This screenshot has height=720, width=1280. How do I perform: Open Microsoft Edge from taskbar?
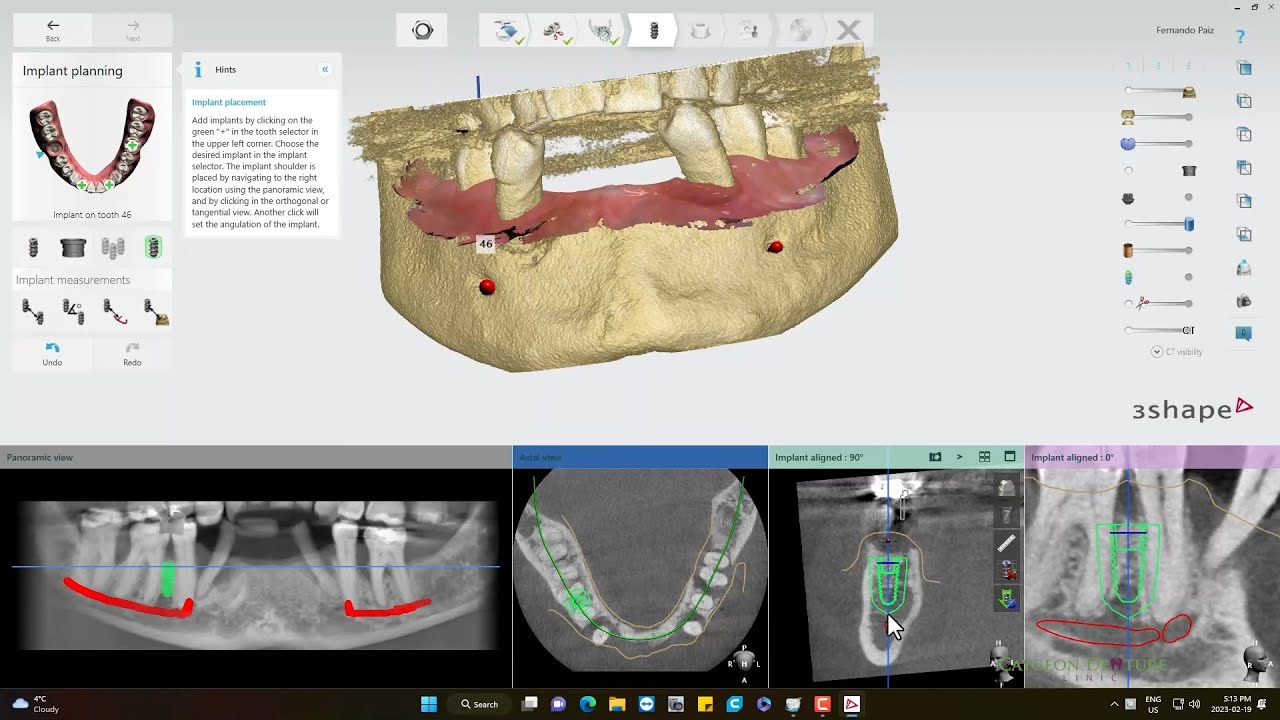(588, 704)
